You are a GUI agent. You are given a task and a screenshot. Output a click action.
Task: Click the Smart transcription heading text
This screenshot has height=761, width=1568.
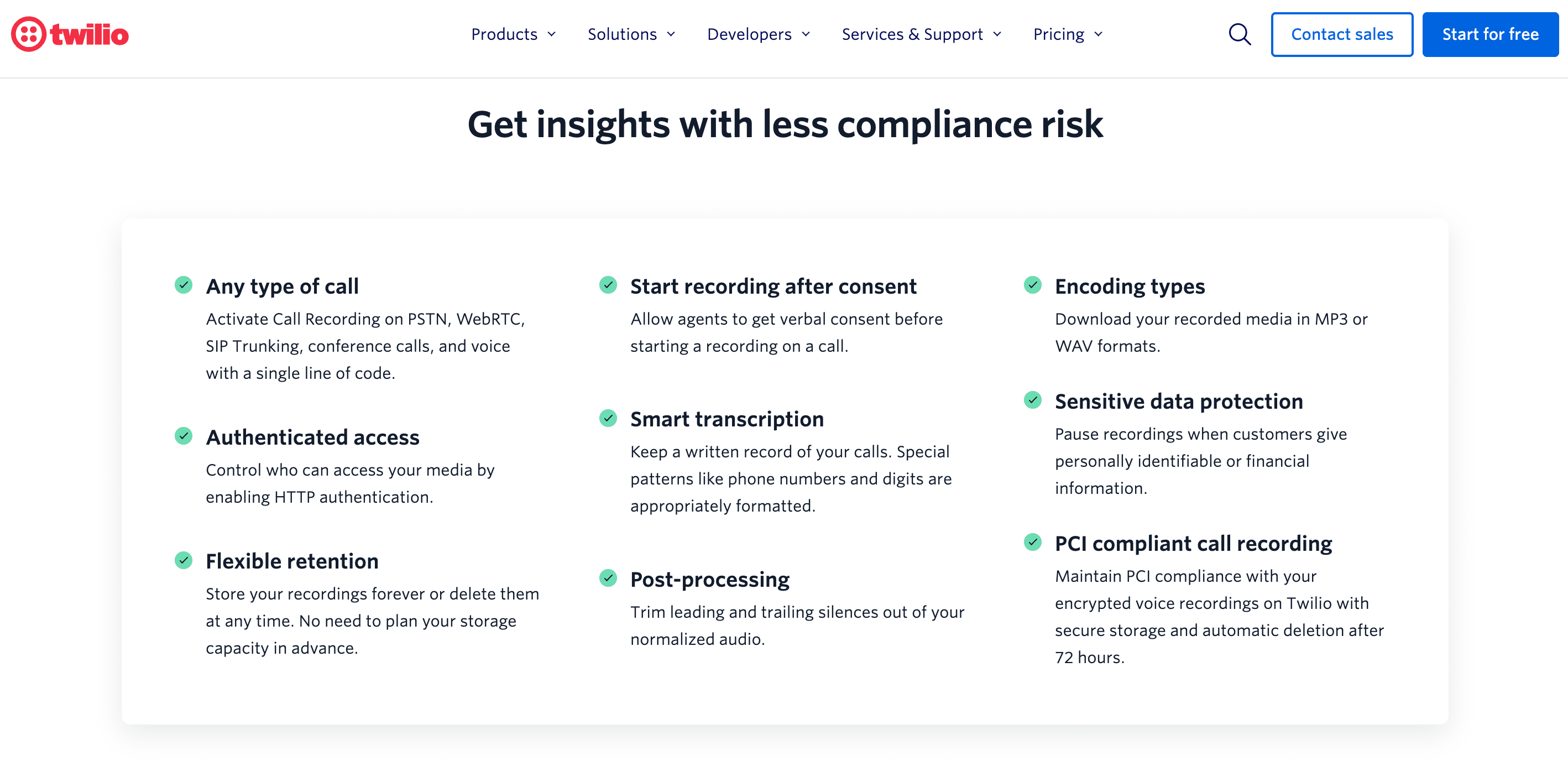click(x=727, y=419)
